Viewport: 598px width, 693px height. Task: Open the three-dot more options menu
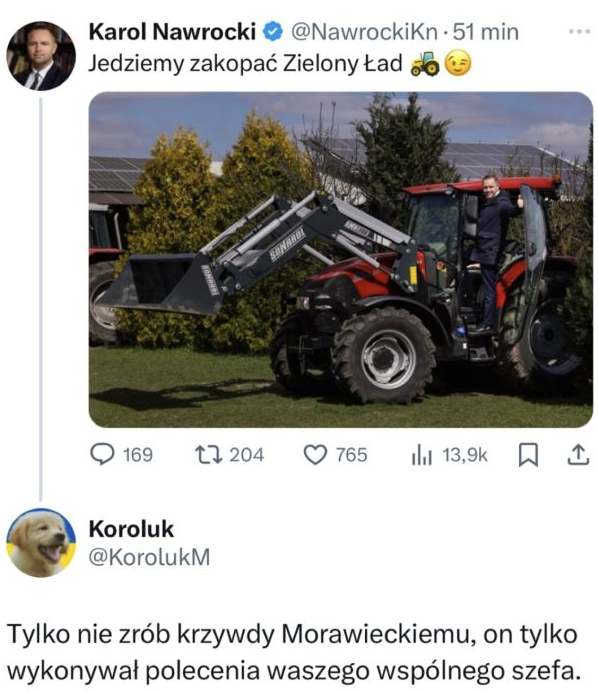click(x=579, y=31)
